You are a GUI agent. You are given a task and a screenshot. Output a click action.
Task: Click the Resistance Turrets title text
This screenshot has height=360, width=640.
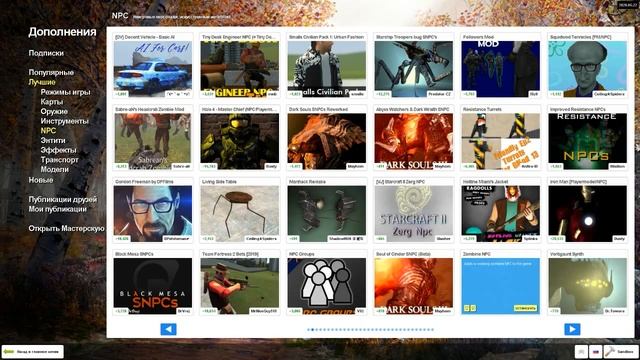482,109
